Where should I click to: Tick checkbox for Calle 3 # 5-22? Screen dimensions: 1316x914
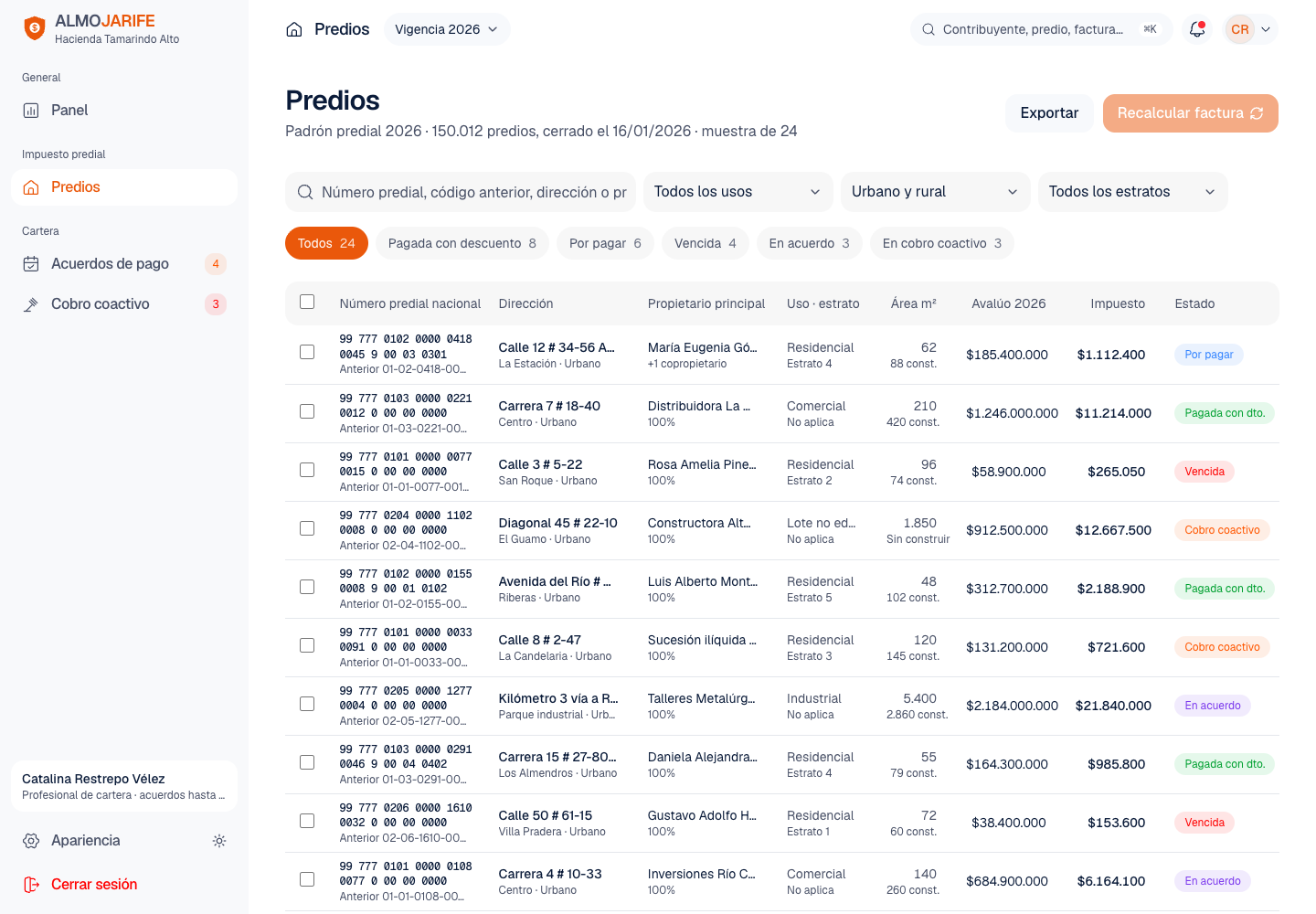(307, 470)
